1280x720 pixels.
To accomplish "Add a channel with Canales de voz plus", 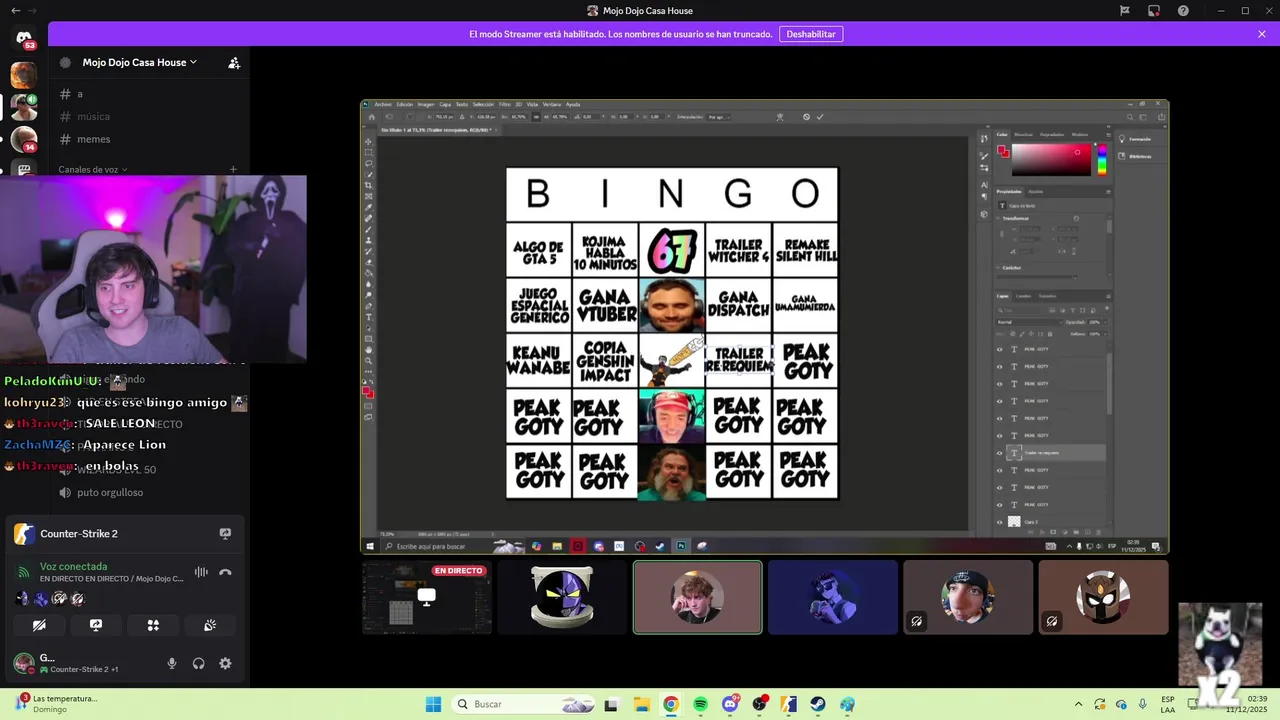I will tap(233, 169).
